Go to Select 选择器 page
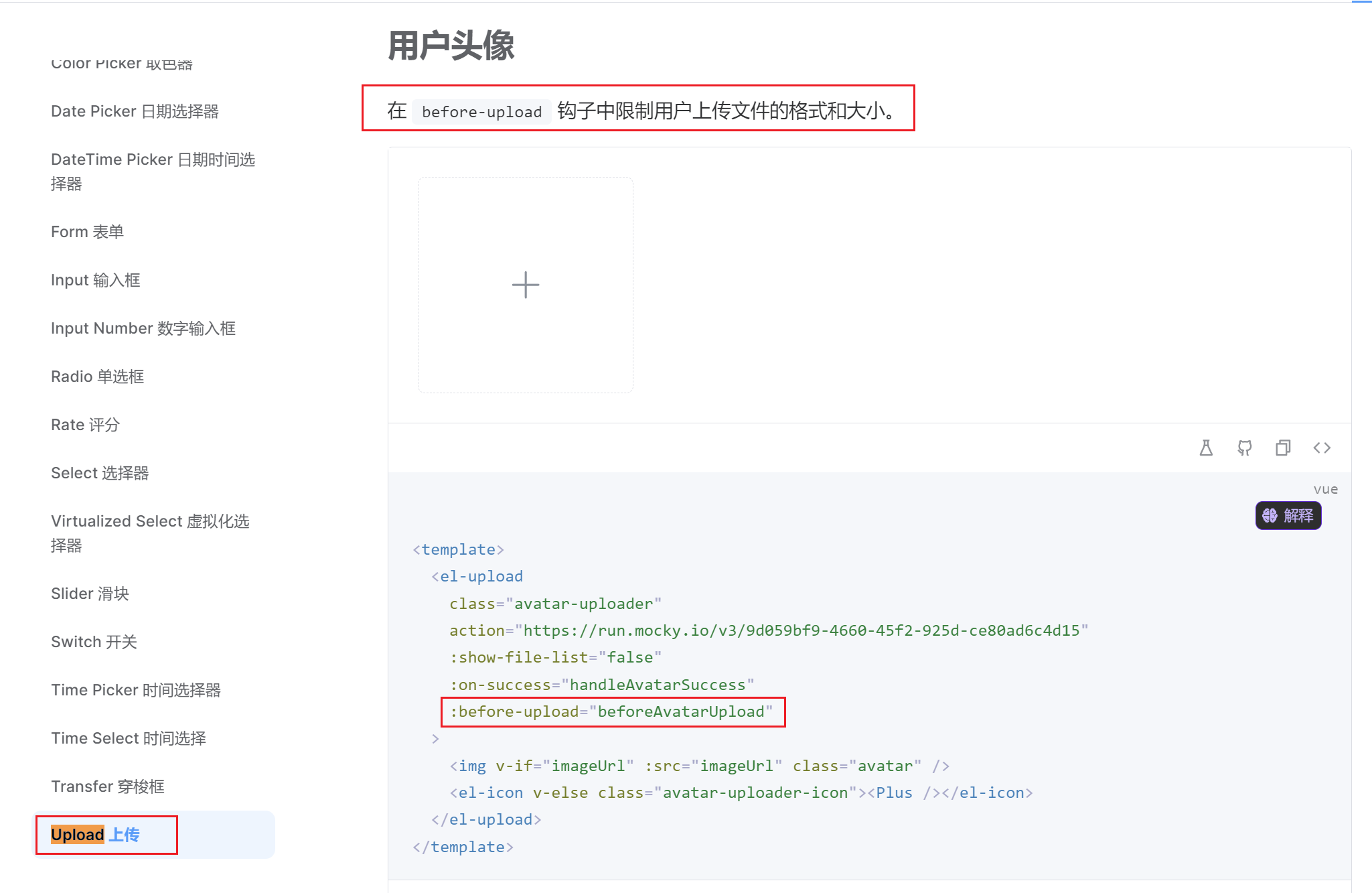The image size is (1372, 893). coord(100,473)
